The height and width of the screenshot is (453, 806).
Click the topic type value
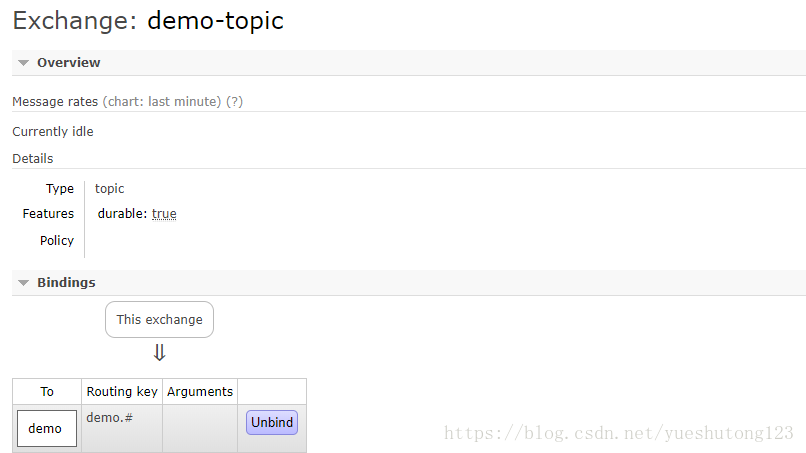(110, 189)
